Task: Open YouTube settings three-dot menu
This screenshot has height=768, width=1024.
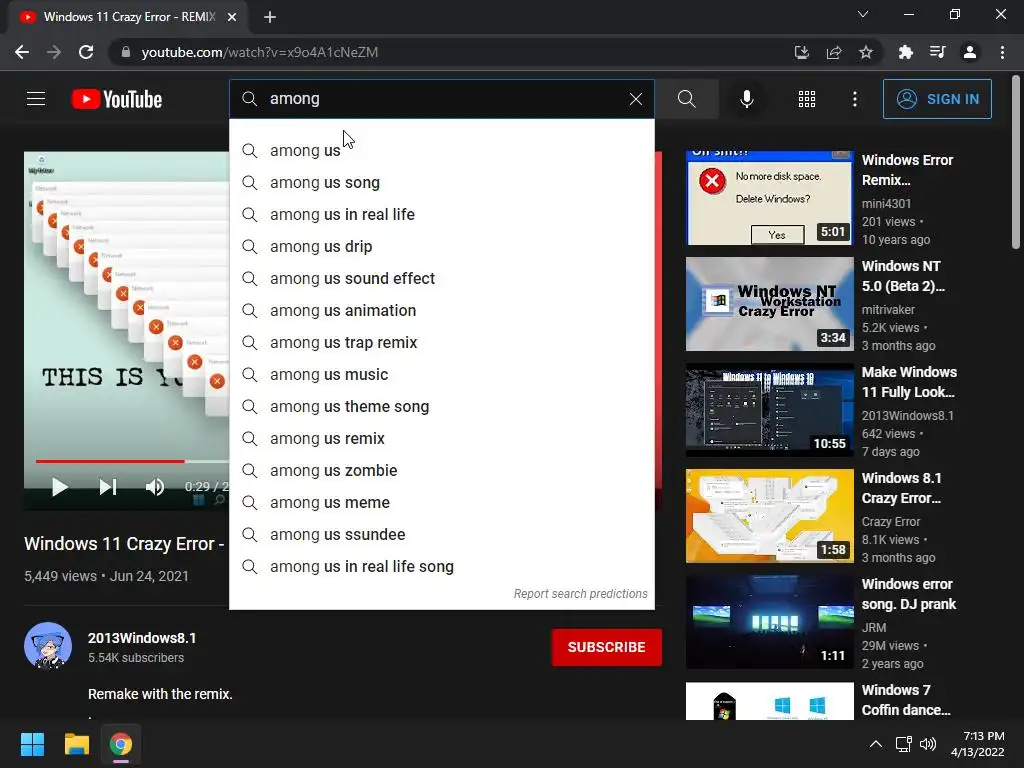Action: (x=855, y=99)
